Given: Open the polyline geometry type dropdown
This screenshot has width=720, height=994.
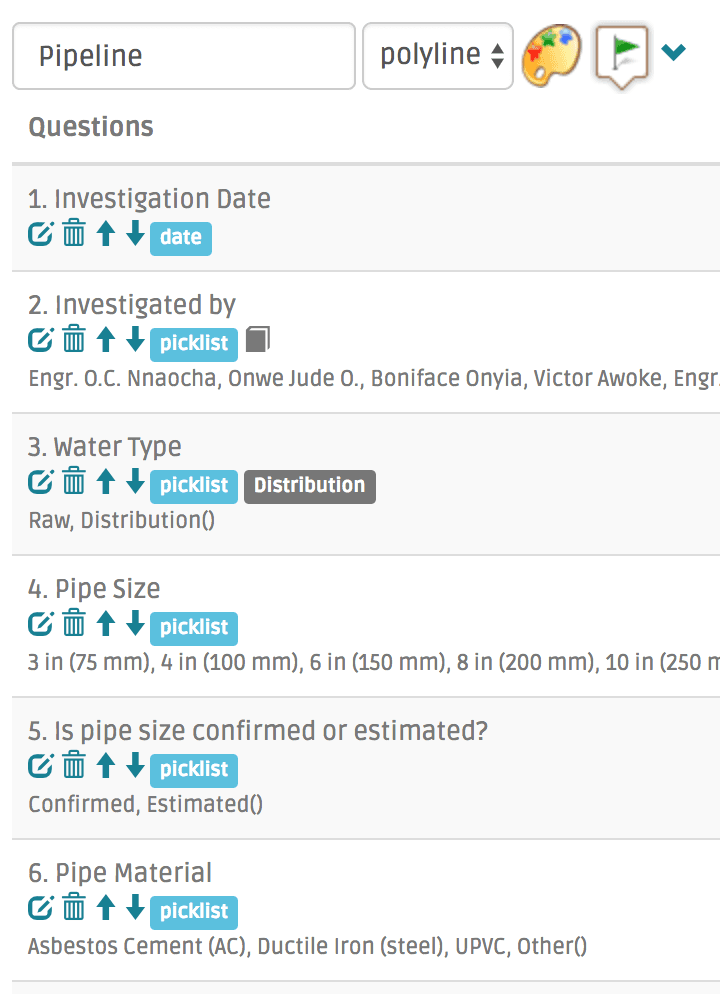Looking at the screenshot, I should [438, 56].
